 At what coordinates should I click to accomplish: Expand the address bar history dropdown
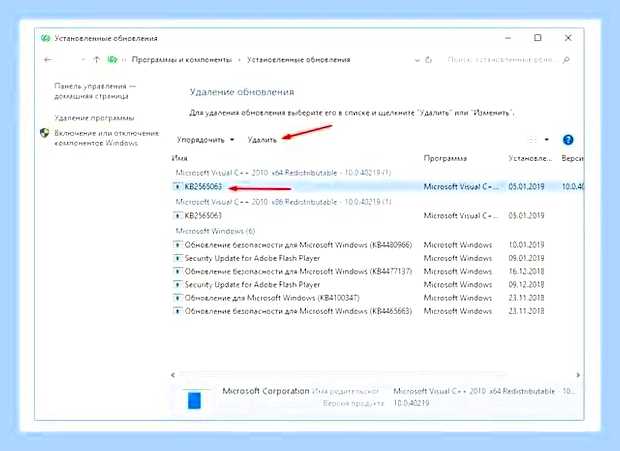click(x=417, y=60)
